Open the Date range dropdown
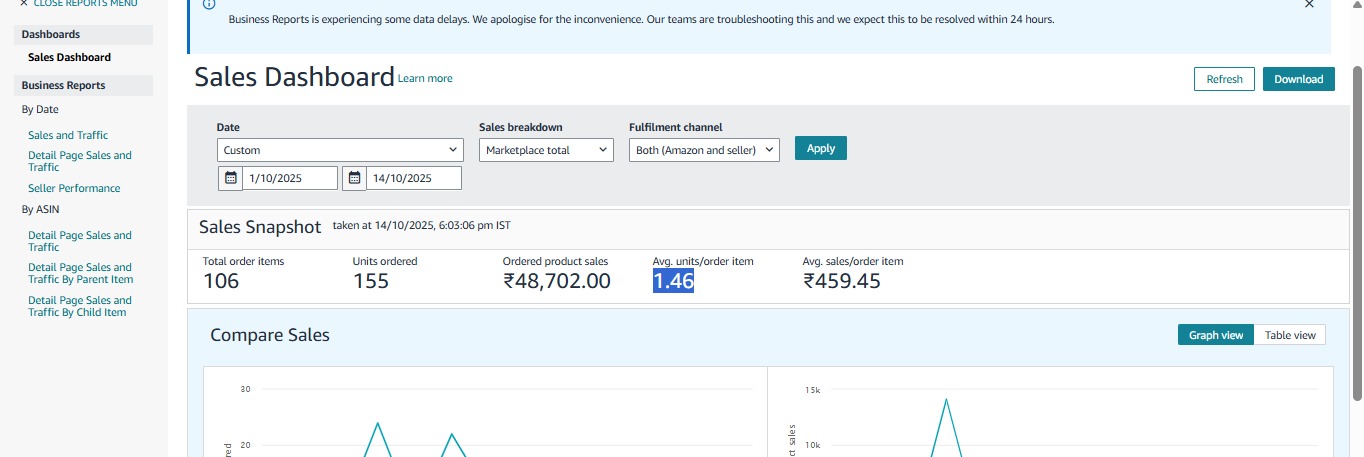 pos(340,150)
